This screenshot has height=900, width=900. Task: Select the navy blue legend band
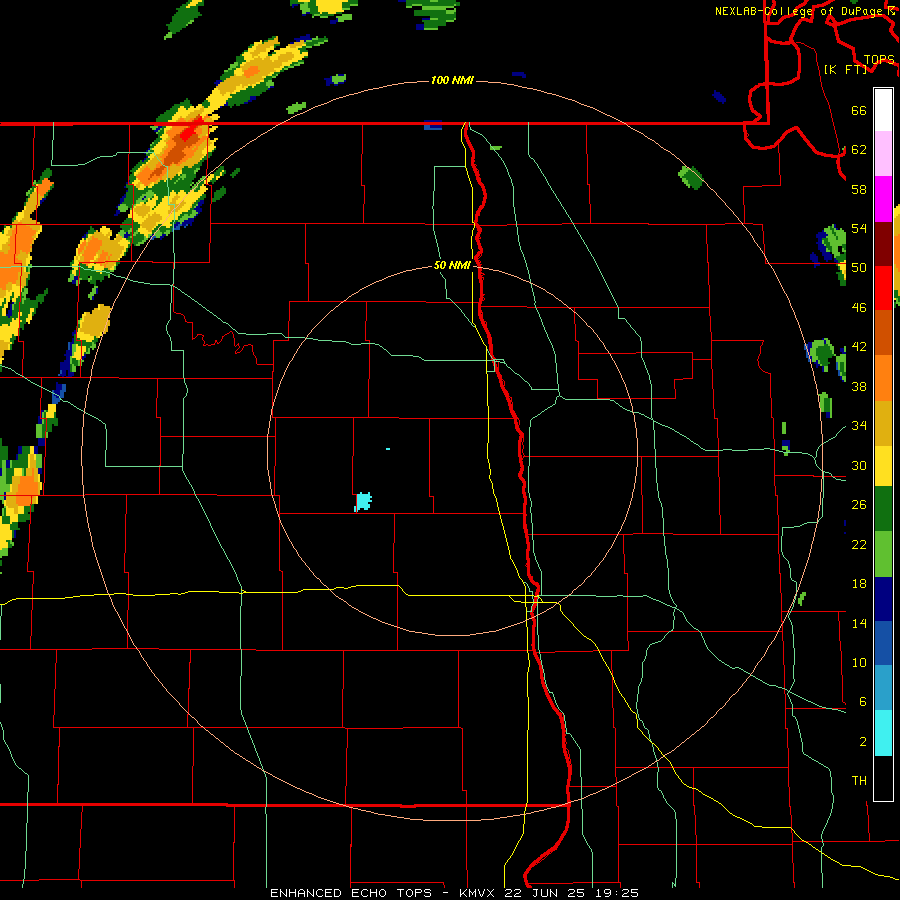pyautogui.click(x=883, y=599)
